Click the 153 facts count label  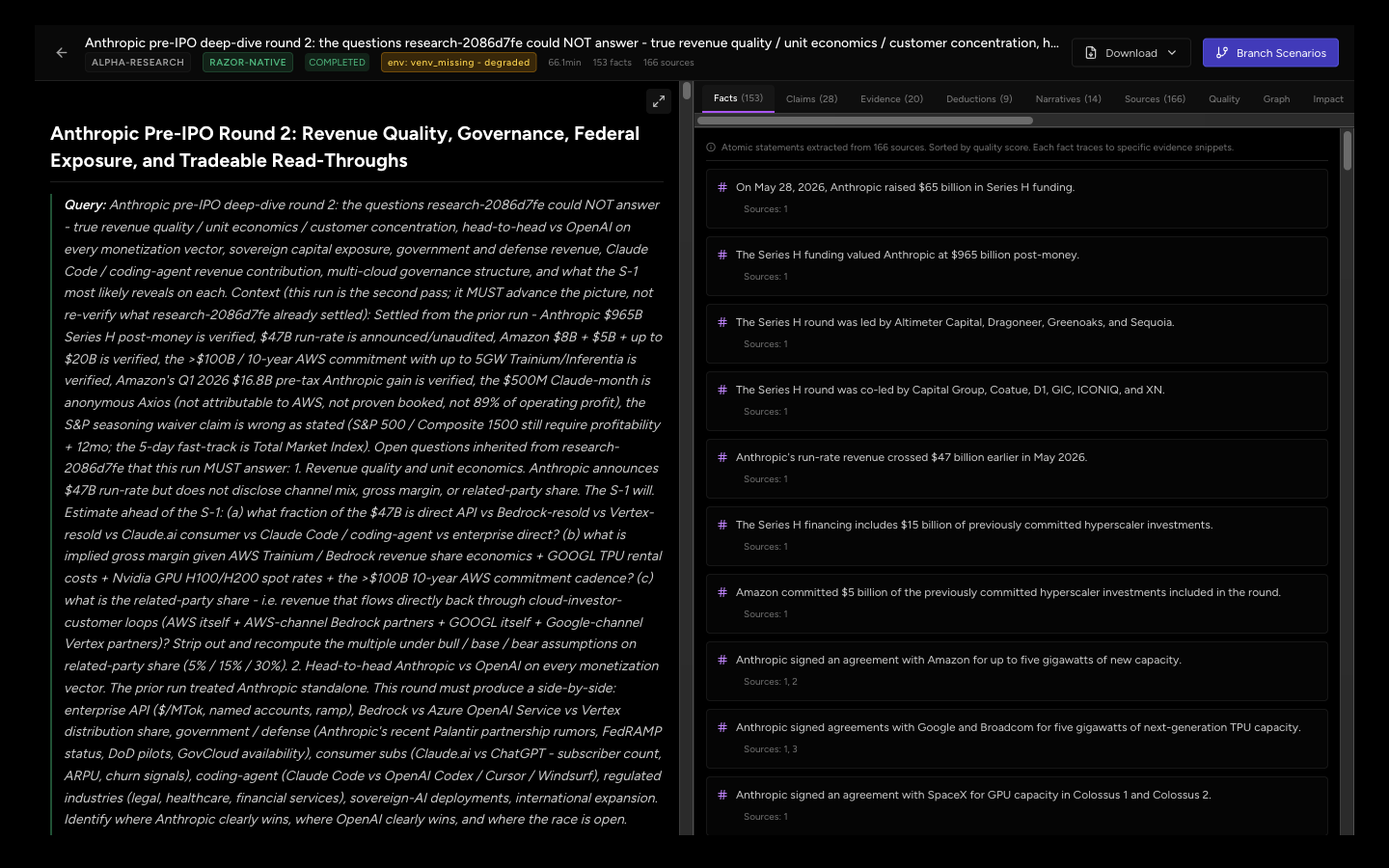coord(612,63)
